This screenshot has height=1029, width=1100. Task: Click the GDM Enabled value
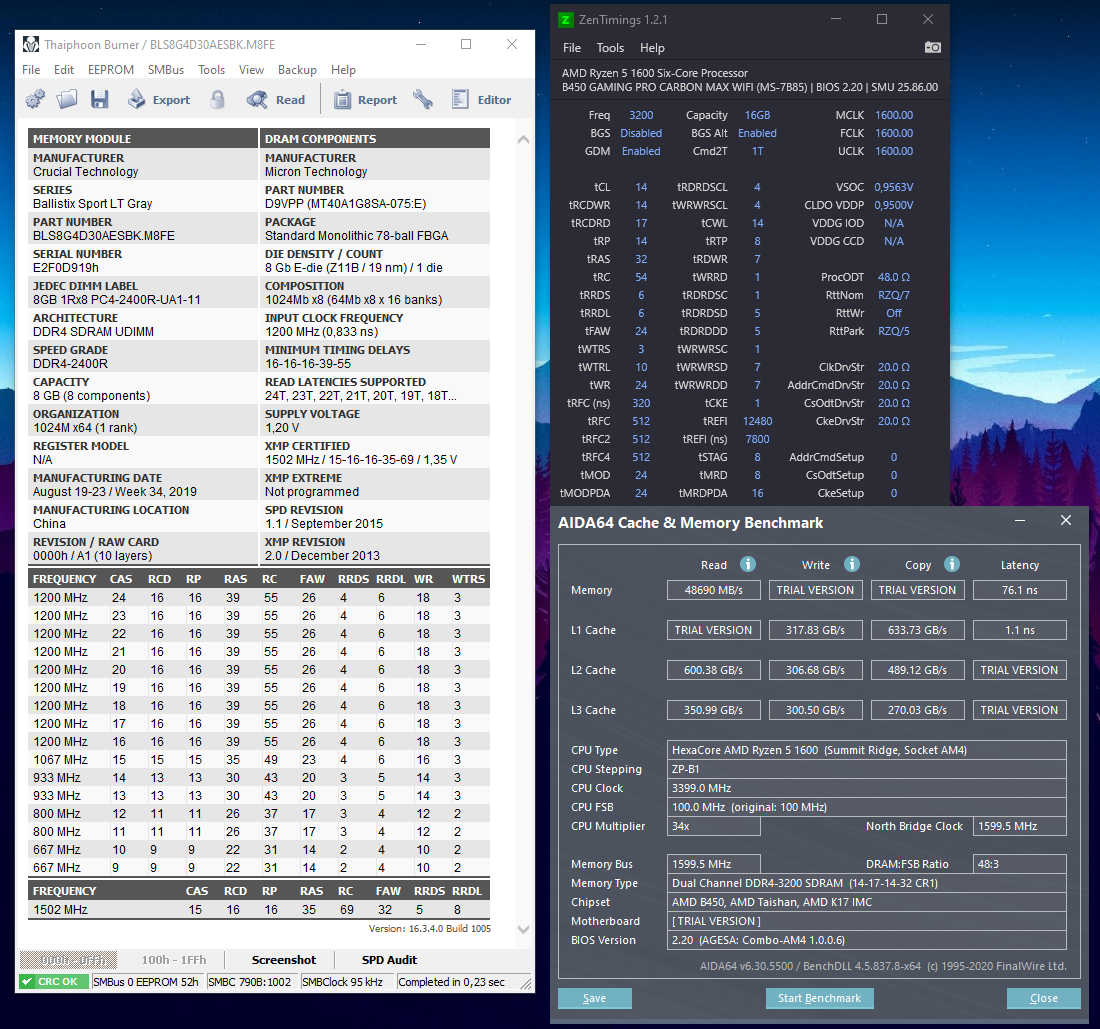[x=640, y=151]
